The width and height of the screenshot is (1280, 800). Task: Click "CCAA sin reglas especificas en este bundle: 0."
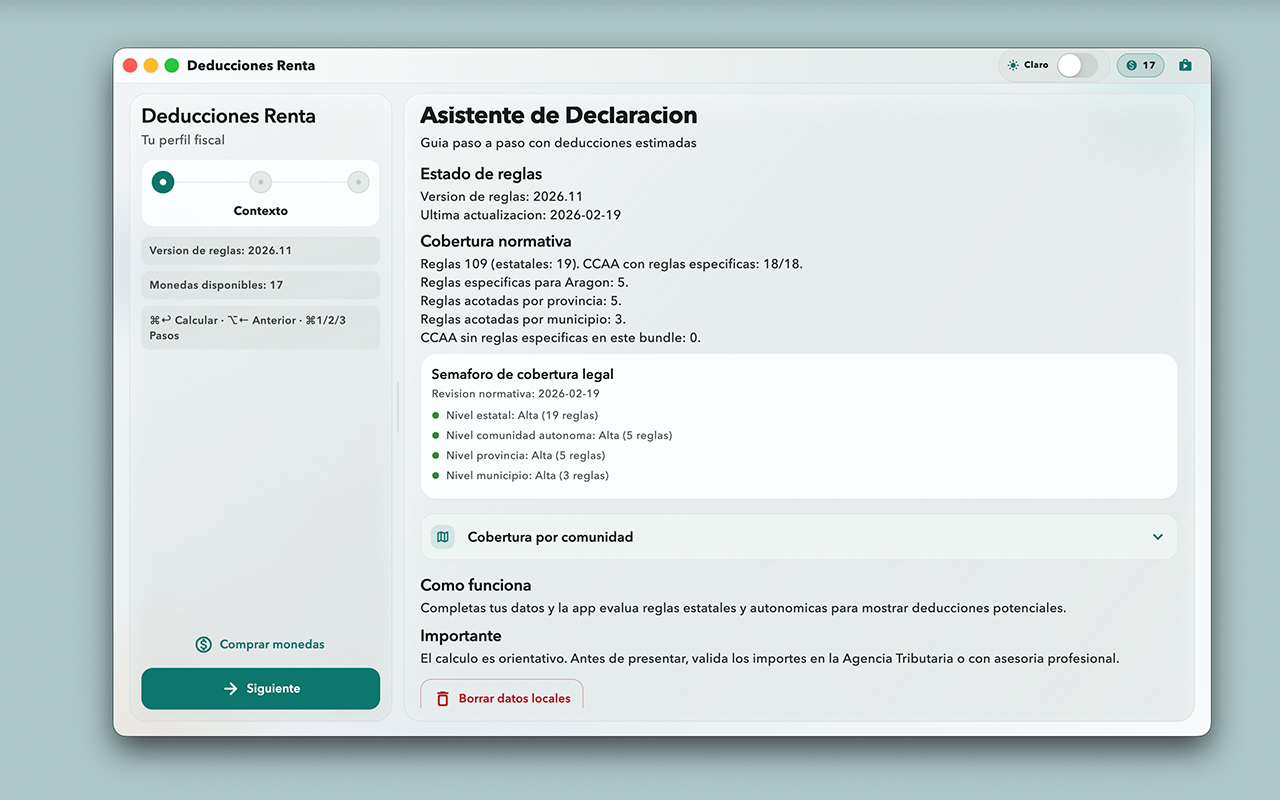click(560, 338)
